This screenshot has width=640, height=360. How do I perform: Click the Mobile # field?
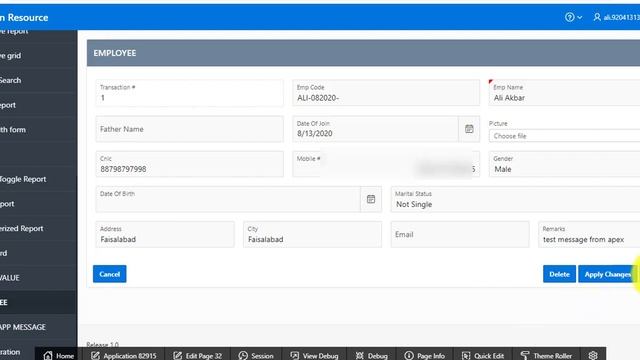click(x=386, y=164)
